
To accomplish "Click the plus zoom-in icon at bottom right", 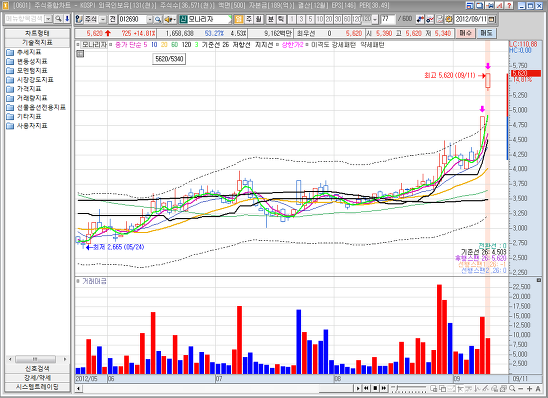I will (x=529, y=388).
